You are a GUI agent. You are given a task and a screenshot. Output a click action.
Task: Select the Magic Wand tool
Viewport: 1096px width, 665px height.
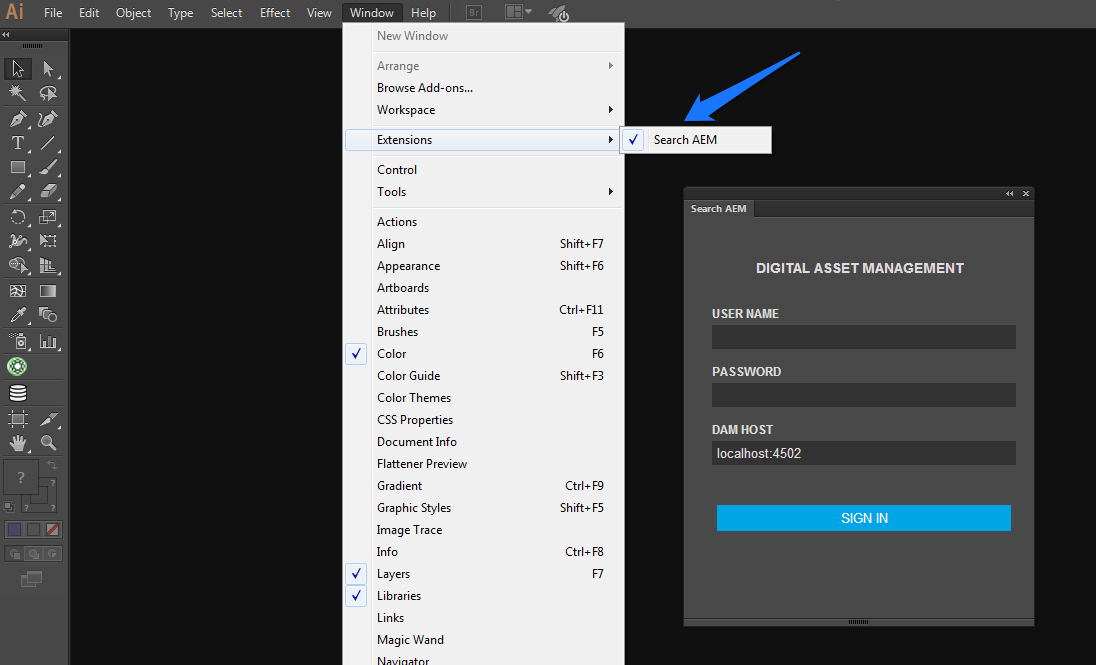pos(17,92)
